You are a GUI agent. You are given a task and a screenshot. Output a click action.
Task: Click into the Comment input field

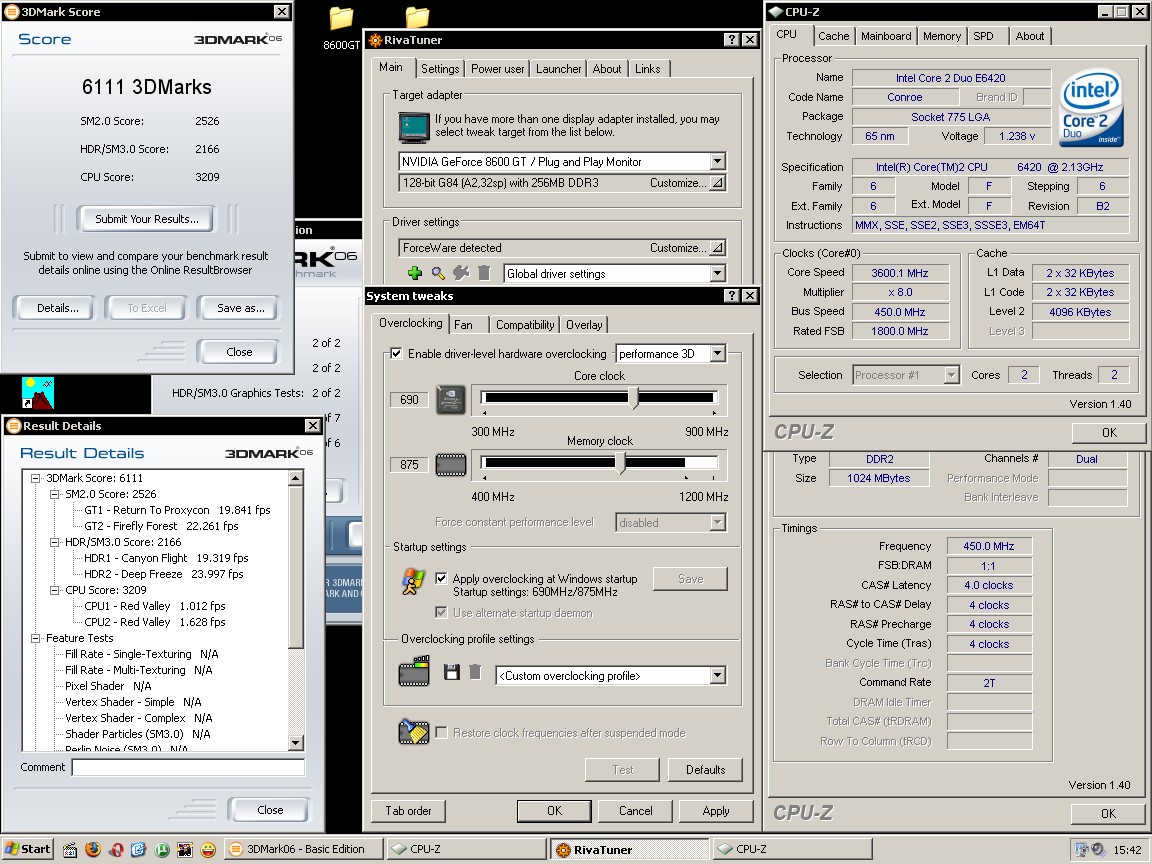(188, 767)
